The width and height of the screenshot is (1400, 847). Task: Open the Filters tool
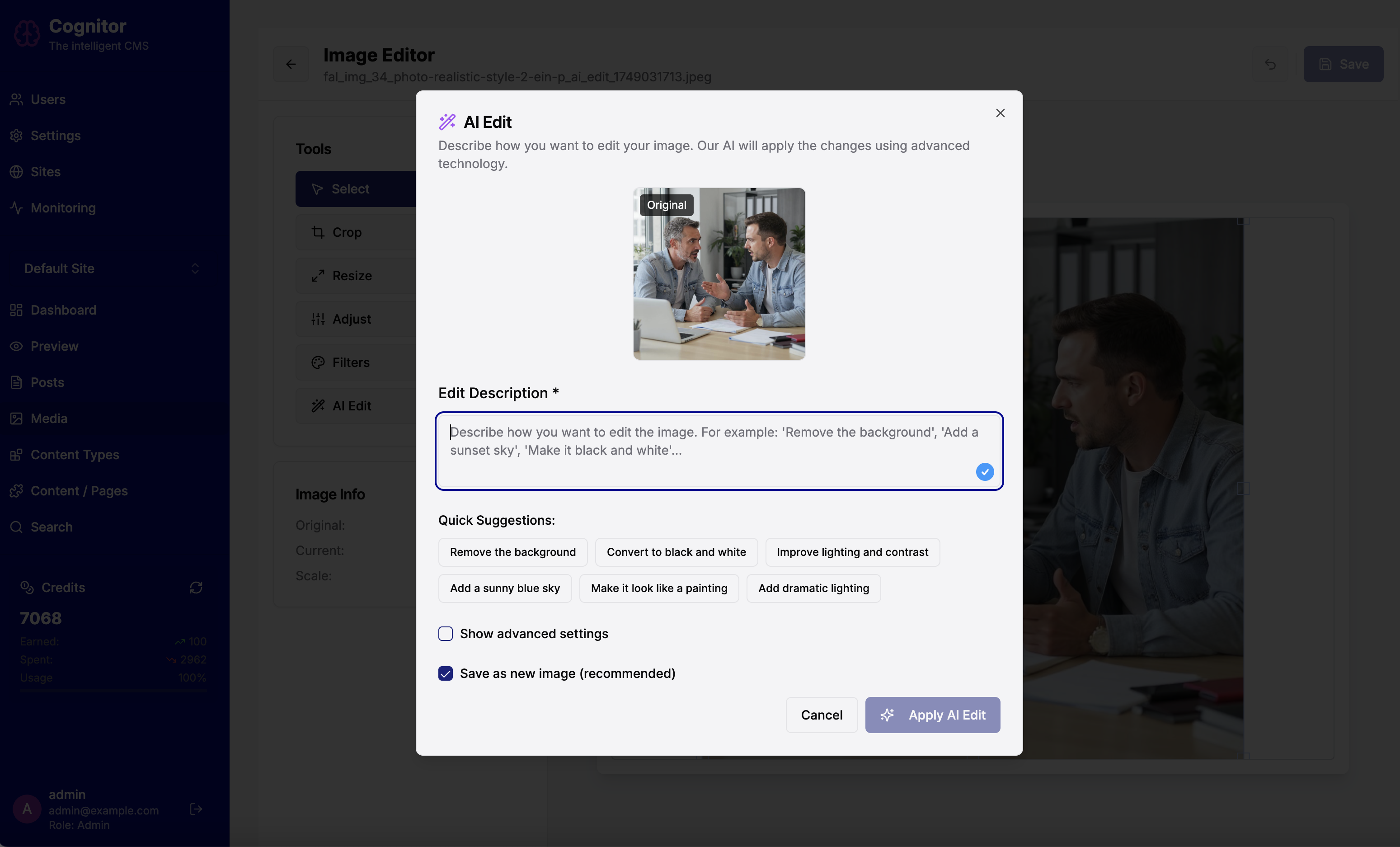[351, 362]
